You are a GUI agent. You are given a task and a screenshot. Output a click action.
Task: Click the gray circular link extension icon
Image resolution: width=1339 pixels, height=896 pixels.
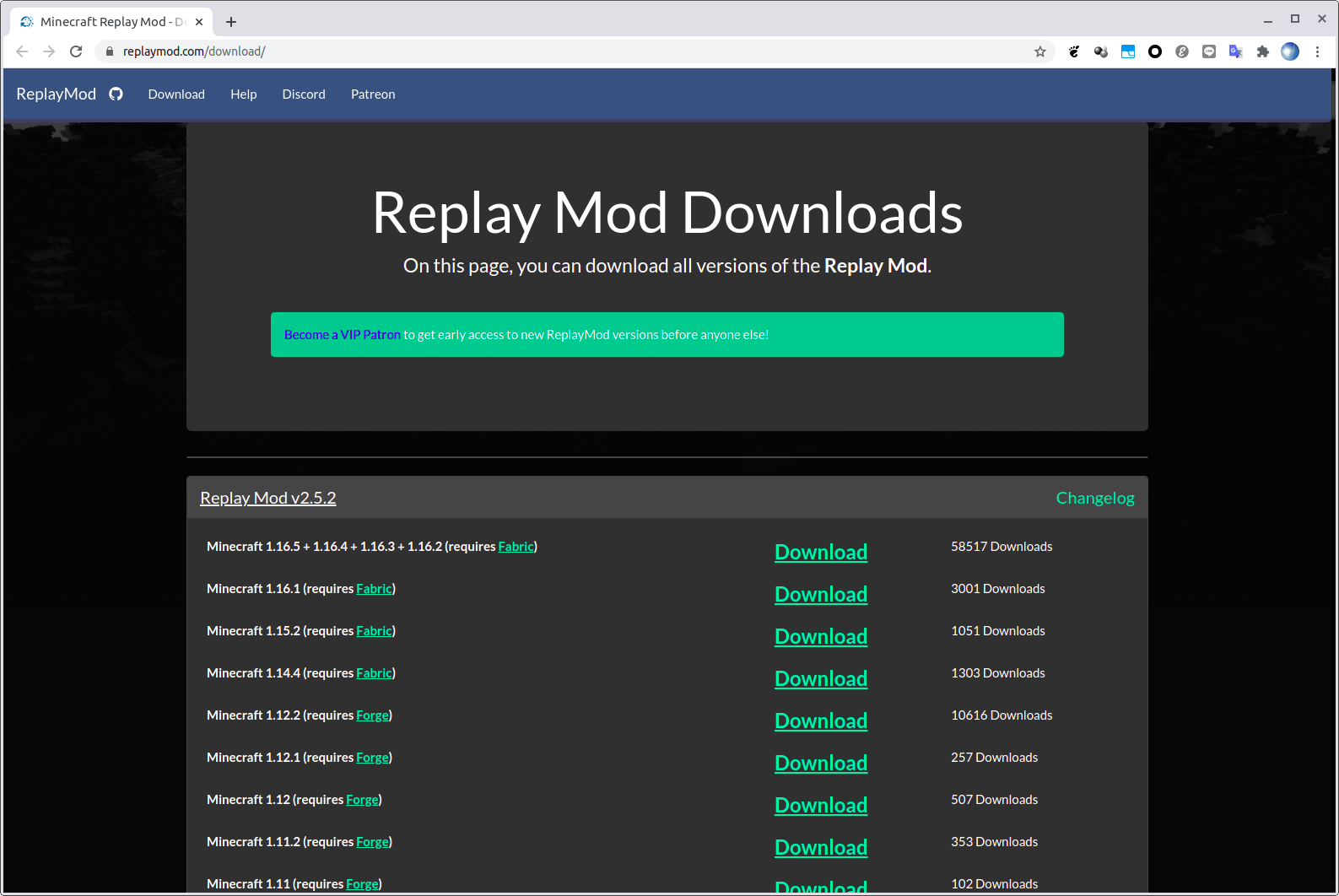coord(1182,51)
